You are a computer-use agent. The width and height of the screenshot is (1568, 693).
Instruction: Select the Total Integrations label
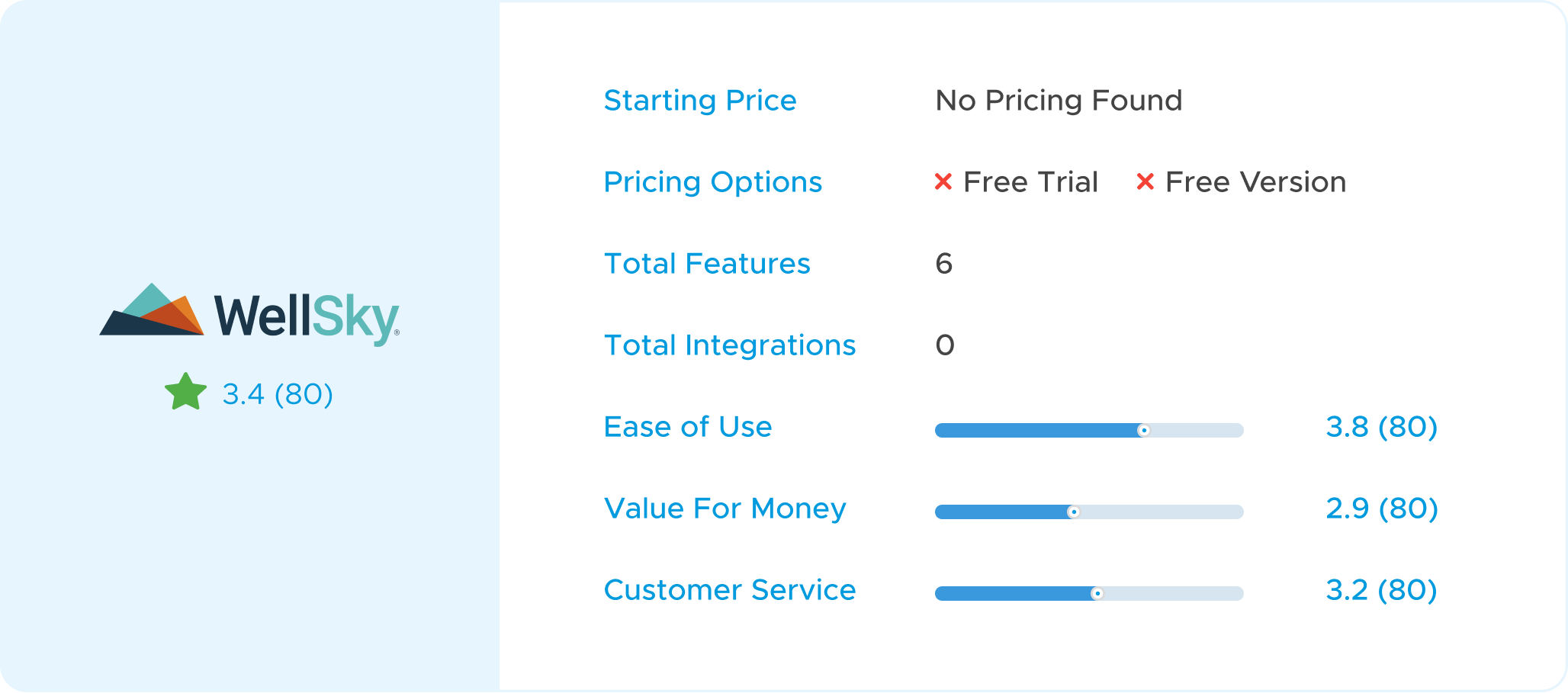(x=730, y=345)
